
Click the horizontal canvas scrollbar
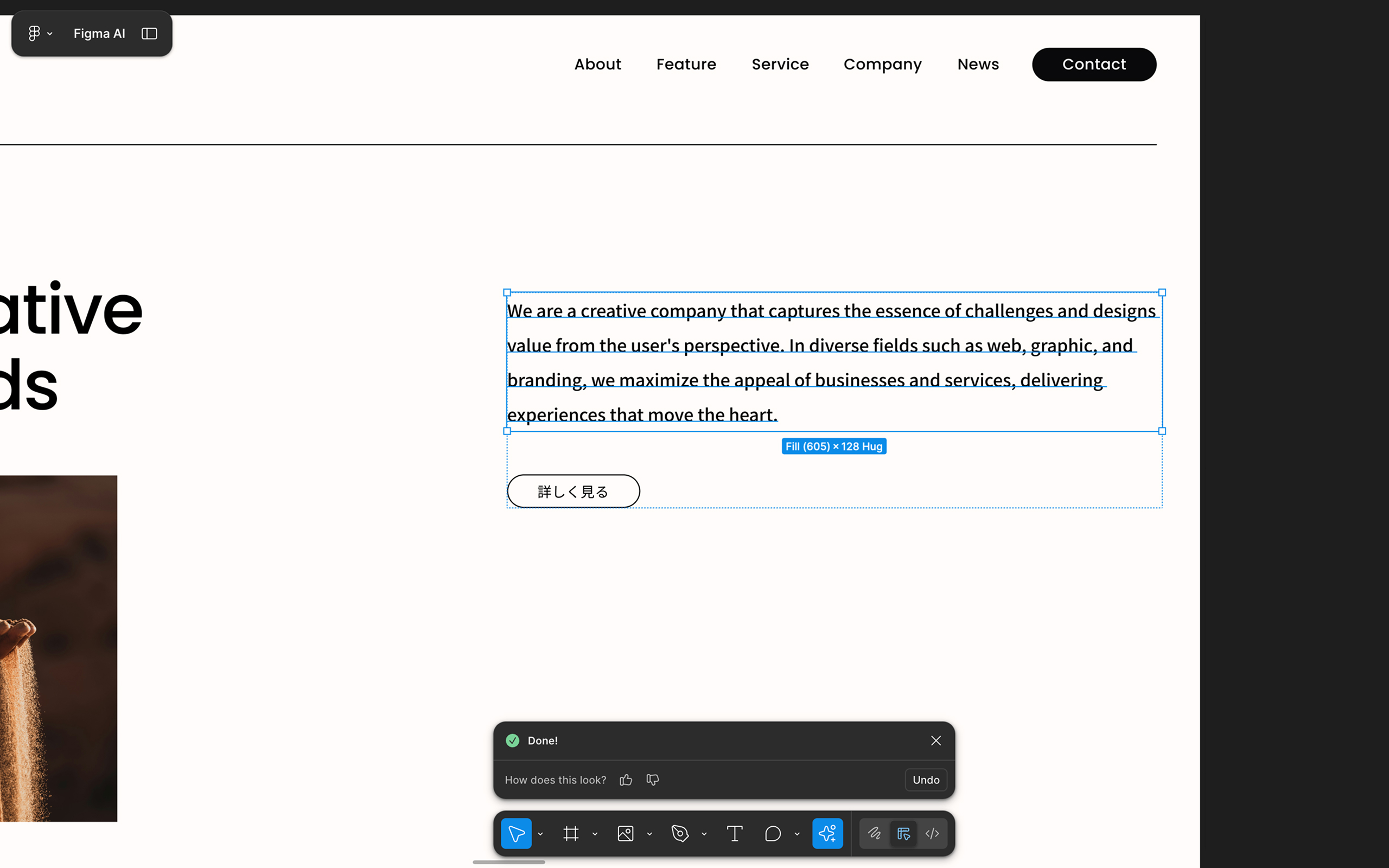coord(508,861)
